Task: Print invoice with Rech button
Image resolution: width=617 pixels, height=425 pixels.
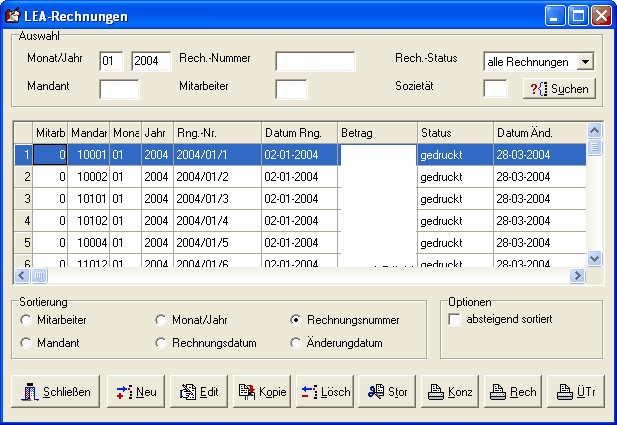Action: tap(513, 392)
